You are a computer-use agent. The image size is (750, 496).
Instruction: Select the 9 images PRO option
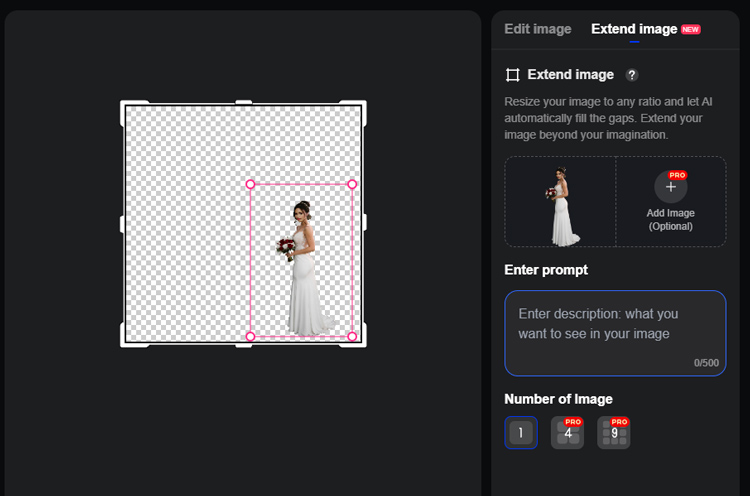tap(614, 433)
